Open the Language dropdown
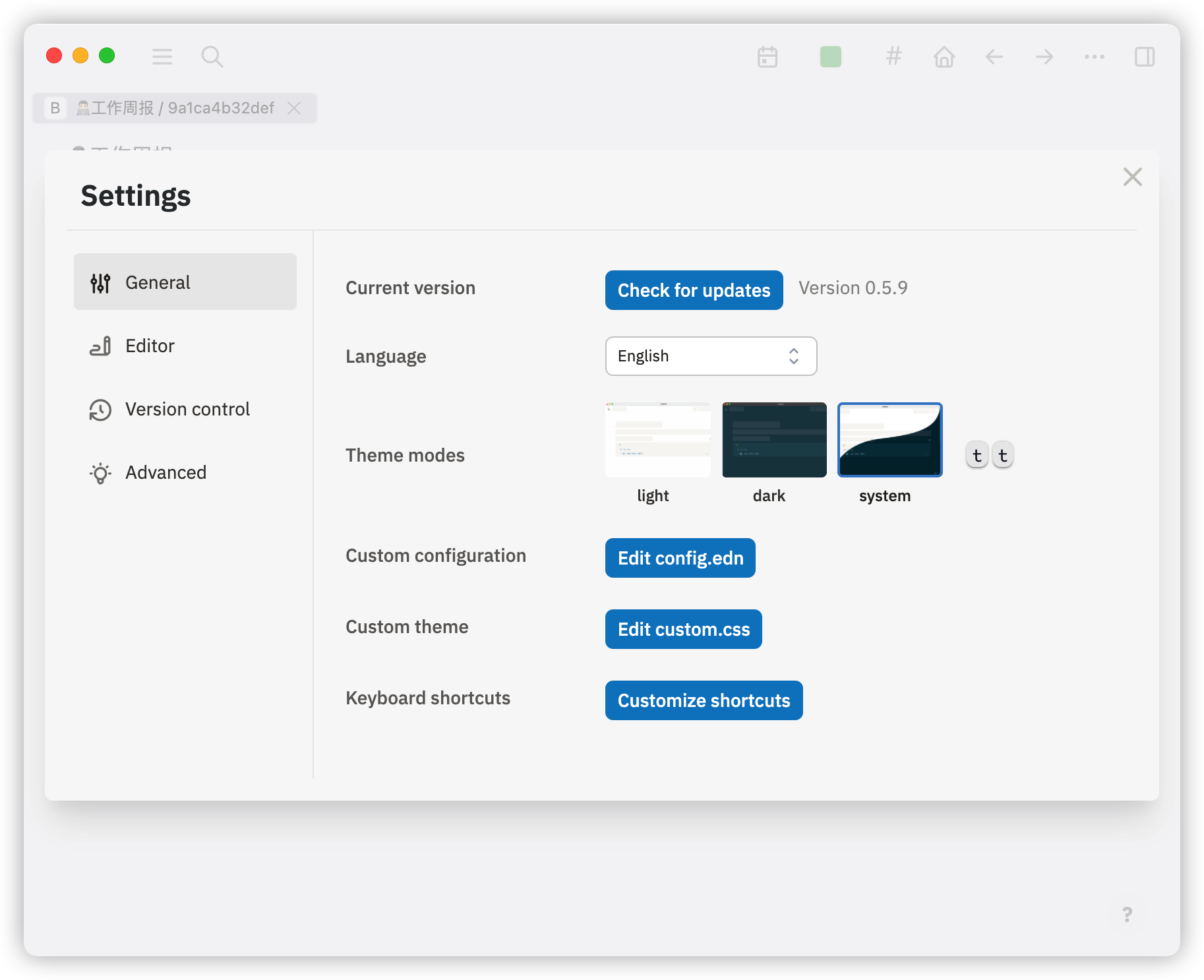1204x980 pixels. tap(711, 356)
